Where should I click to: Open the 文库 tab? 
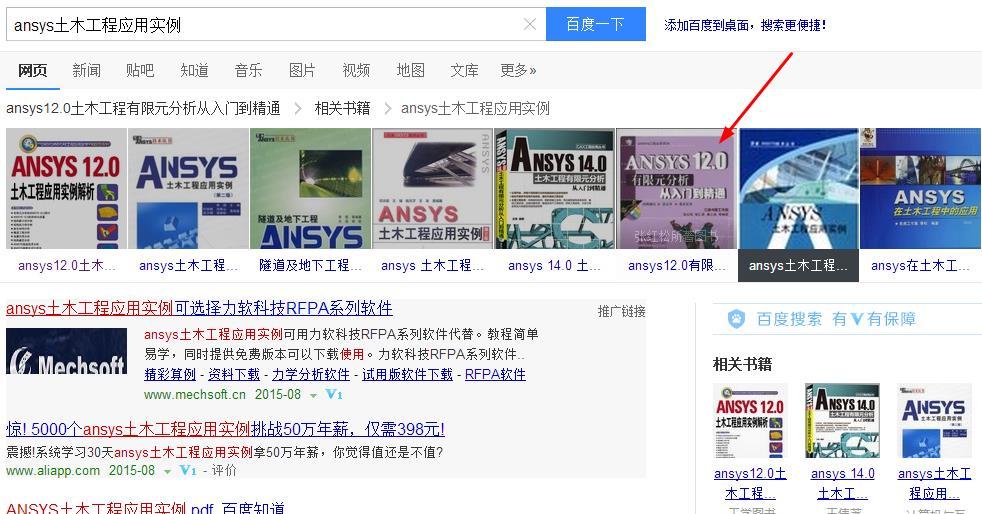pos(464,70)
